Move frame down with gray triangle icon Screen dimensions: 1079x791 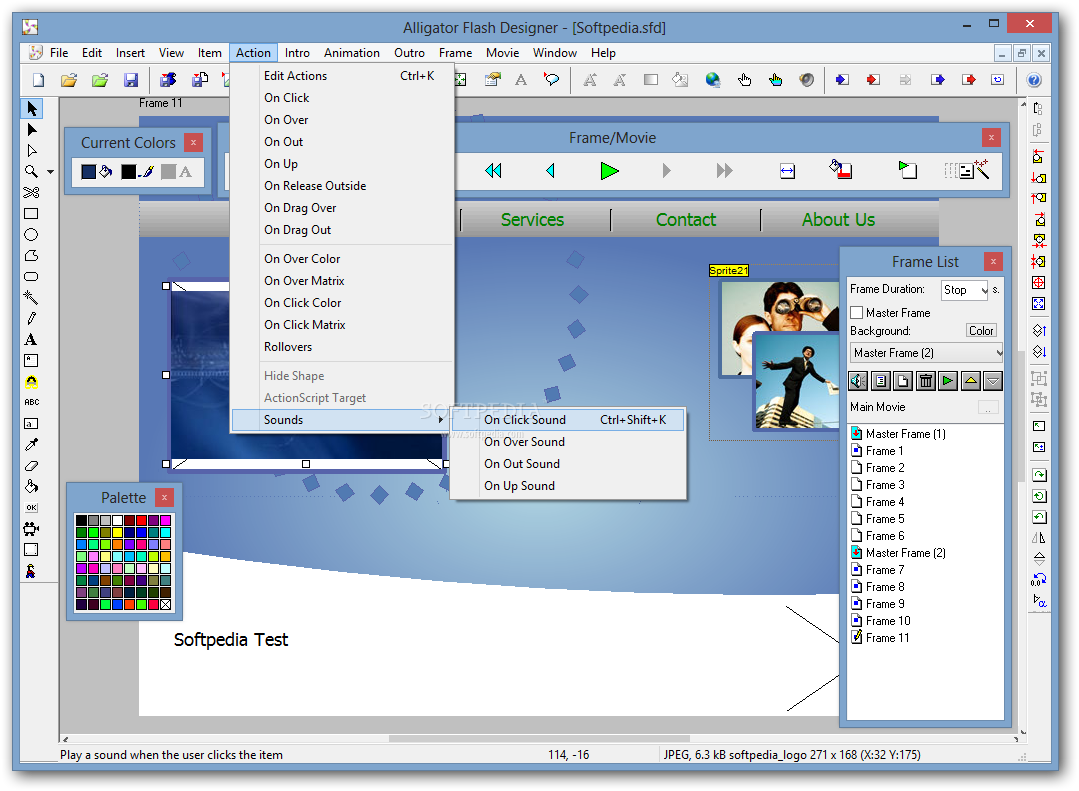tap(992, 381)
